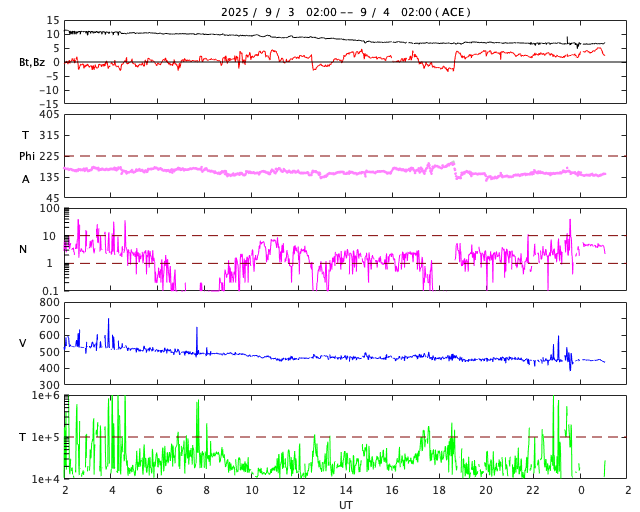Click the '1e+6' temperature tick
This screenshot has width=640, height=512.
coord(46,395)
